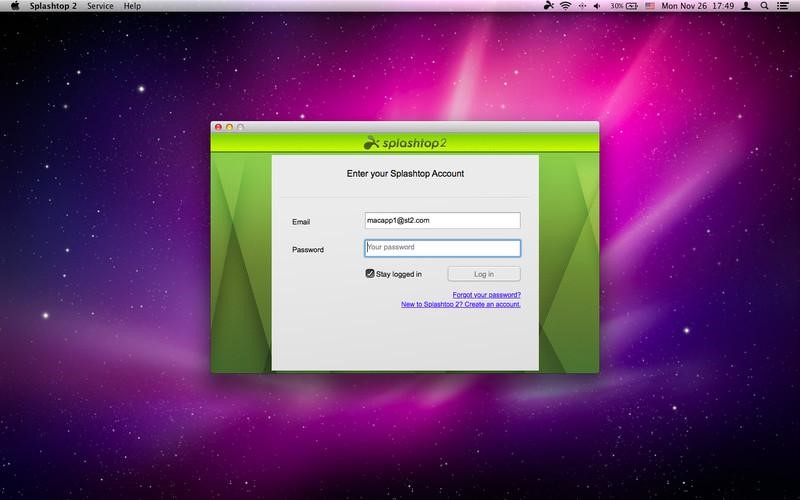Click the sync arrows icon in menu bar
This screenshot has height=500, width=800.
tap(582, 6)
